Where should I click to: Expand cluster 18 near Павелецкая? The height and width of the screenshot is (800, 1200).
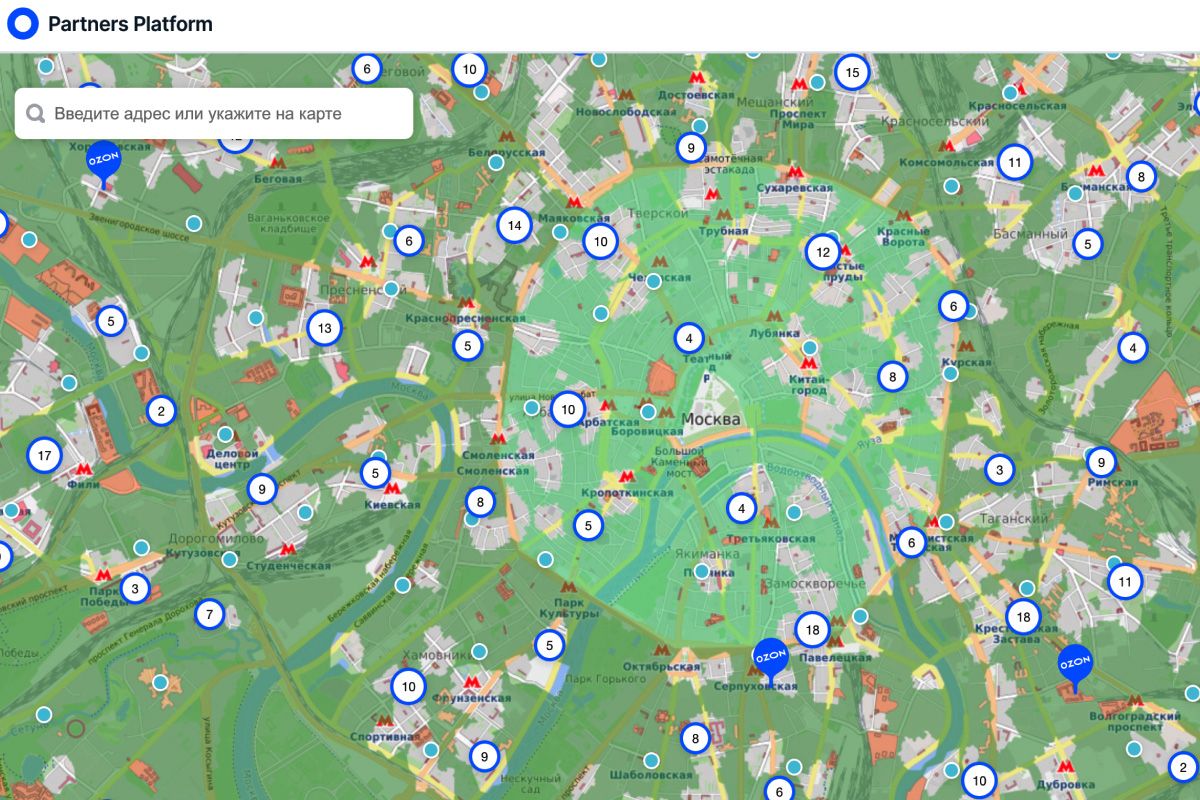[812, 630]
